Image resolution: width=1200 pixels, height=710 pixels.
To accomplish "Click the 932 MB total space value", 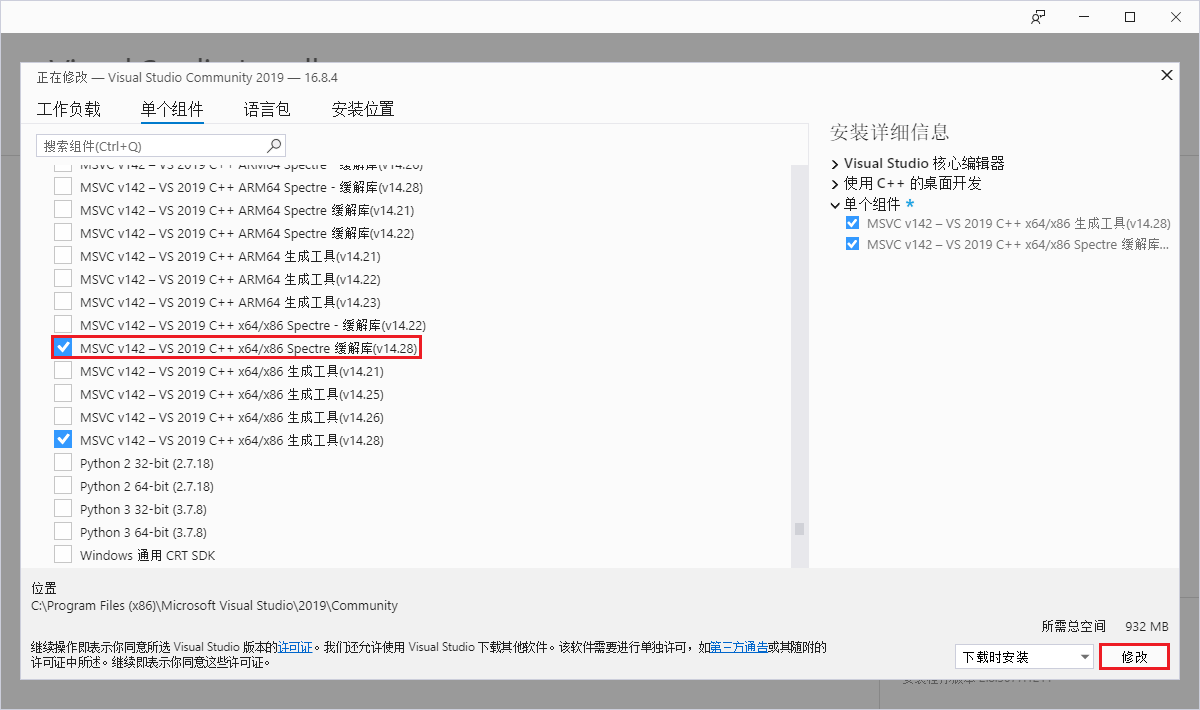I will [x=1147, y=626].
